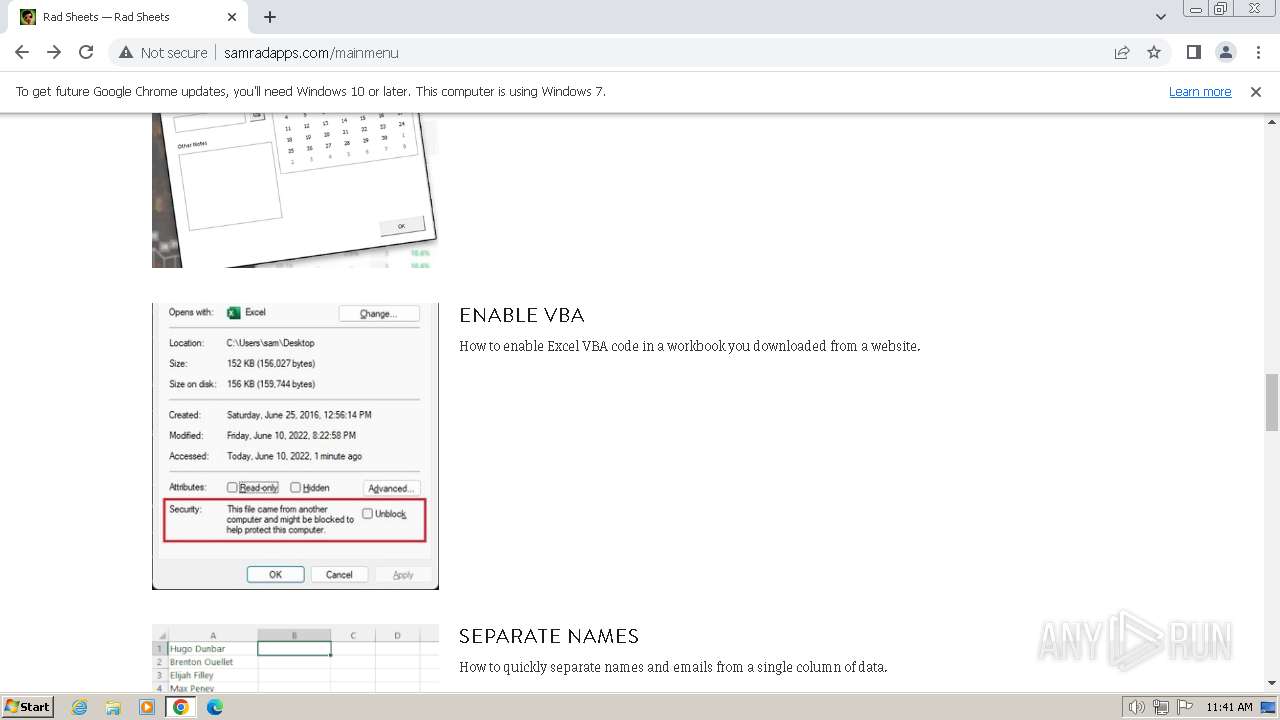Viewport: 1280px width, 720px height.
Task: Toggle the browser side panel
Action: coord(1193,53)
